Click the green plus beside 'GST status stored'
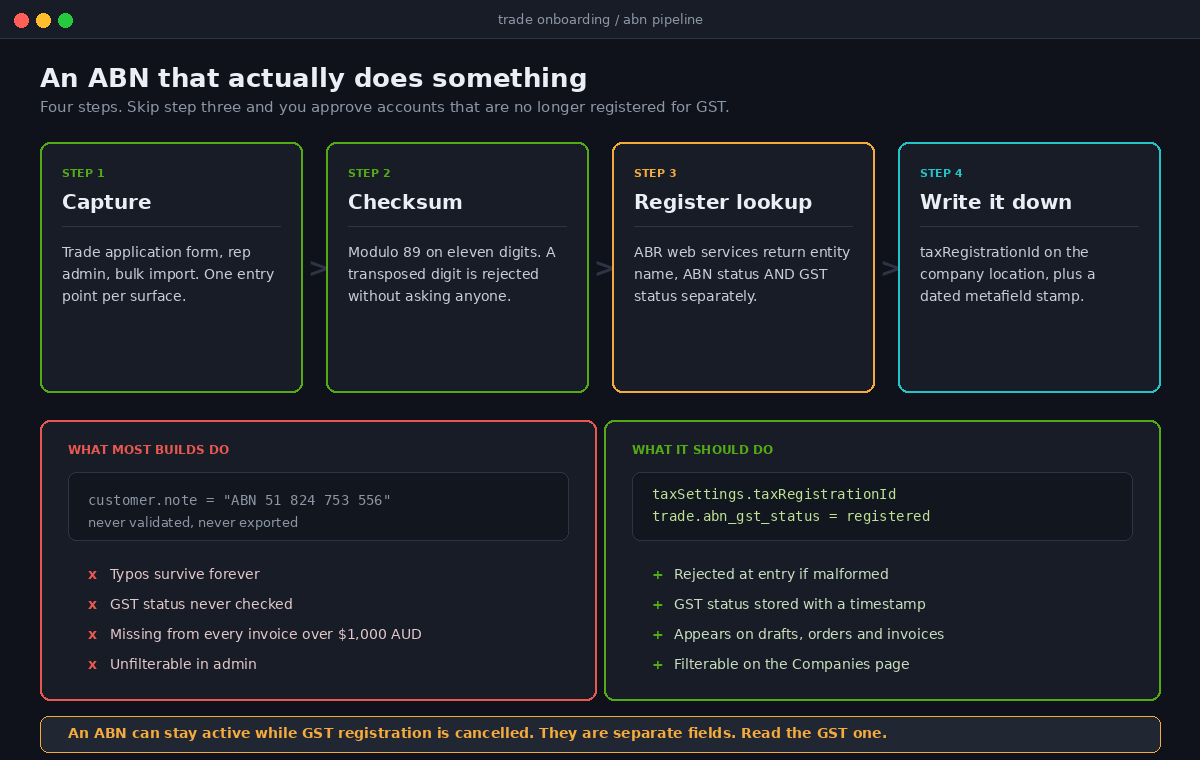 tap(657, 605)
